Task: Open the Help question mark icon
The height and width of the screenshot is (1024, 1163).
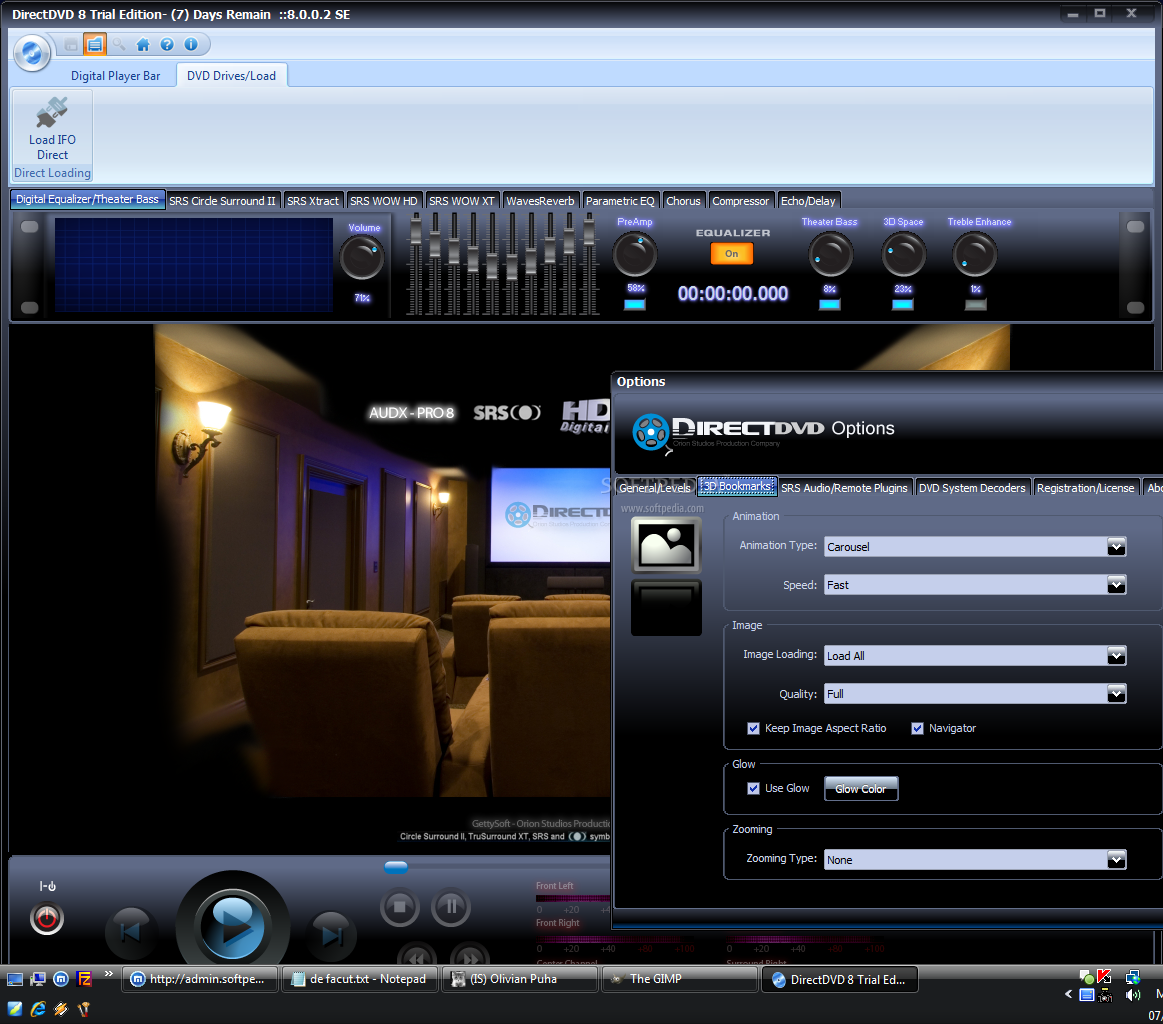Action: (167, 44)
